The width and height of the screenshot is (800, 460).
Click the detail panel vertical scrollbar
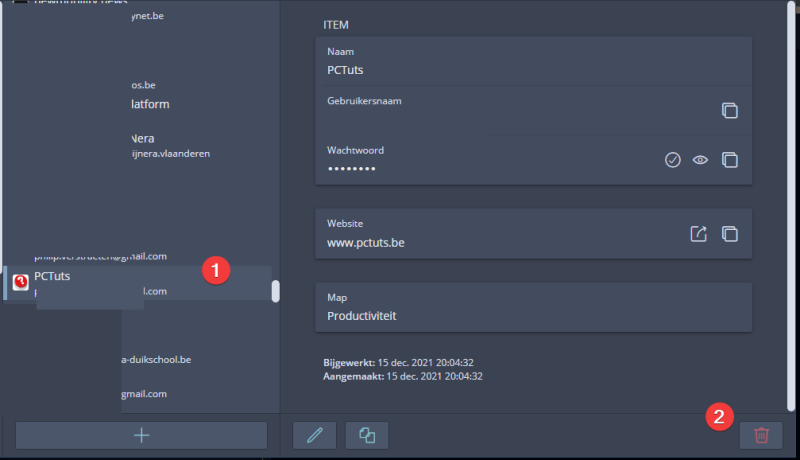[x=791, y=207]
